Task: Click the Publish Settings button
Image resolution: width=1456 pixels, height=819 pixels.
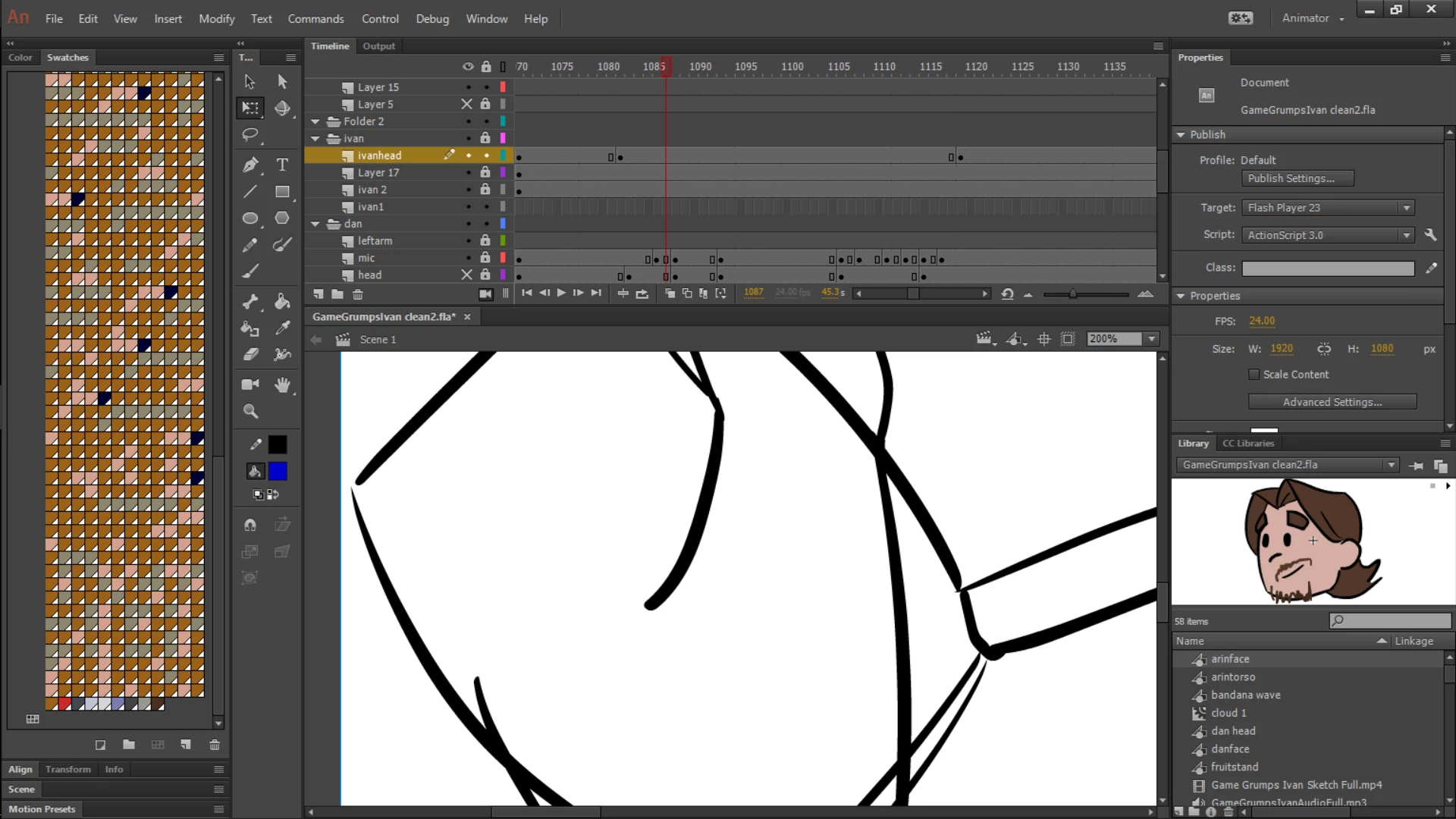Action: 1297,179
